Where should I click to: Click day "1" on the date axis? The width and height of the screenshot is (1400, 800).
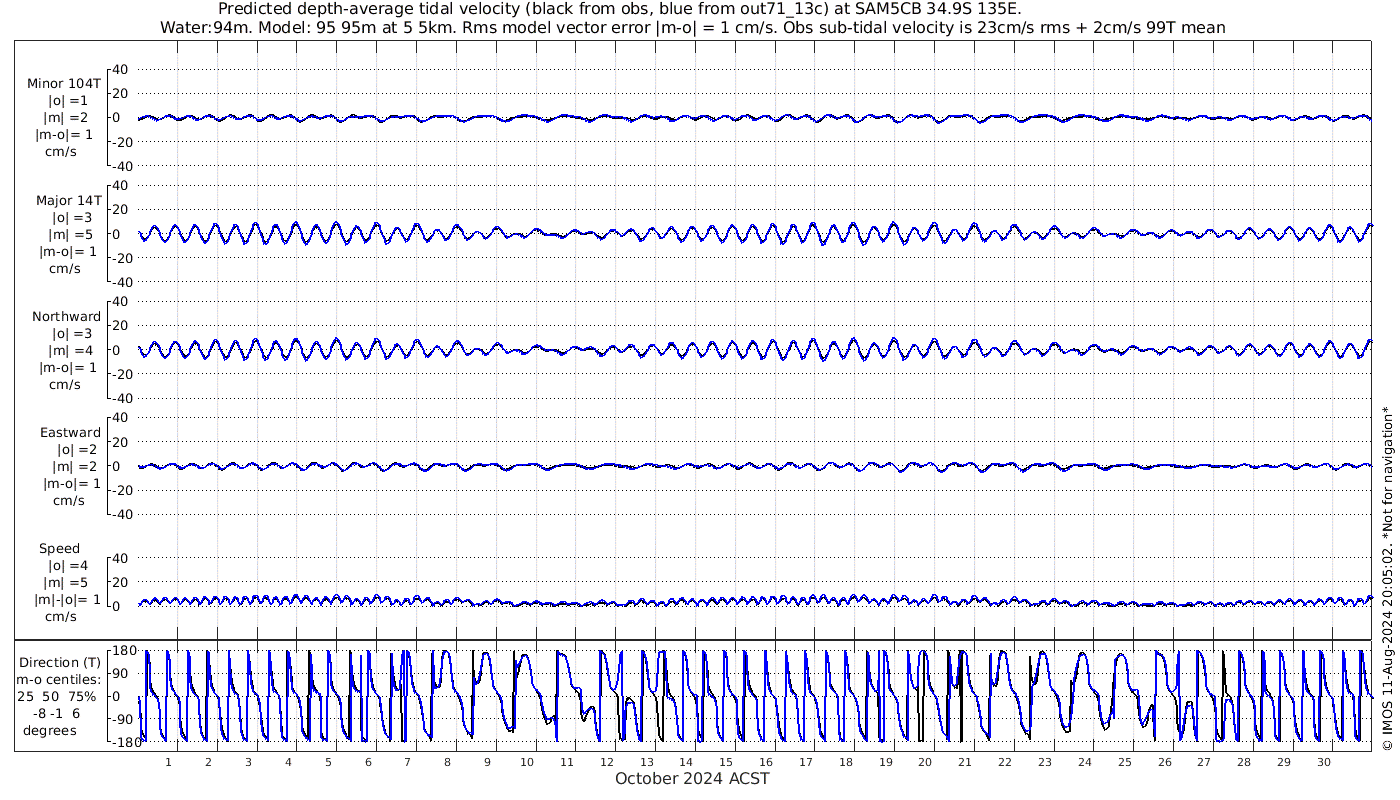pyautogui.click(x=168, y=762)
